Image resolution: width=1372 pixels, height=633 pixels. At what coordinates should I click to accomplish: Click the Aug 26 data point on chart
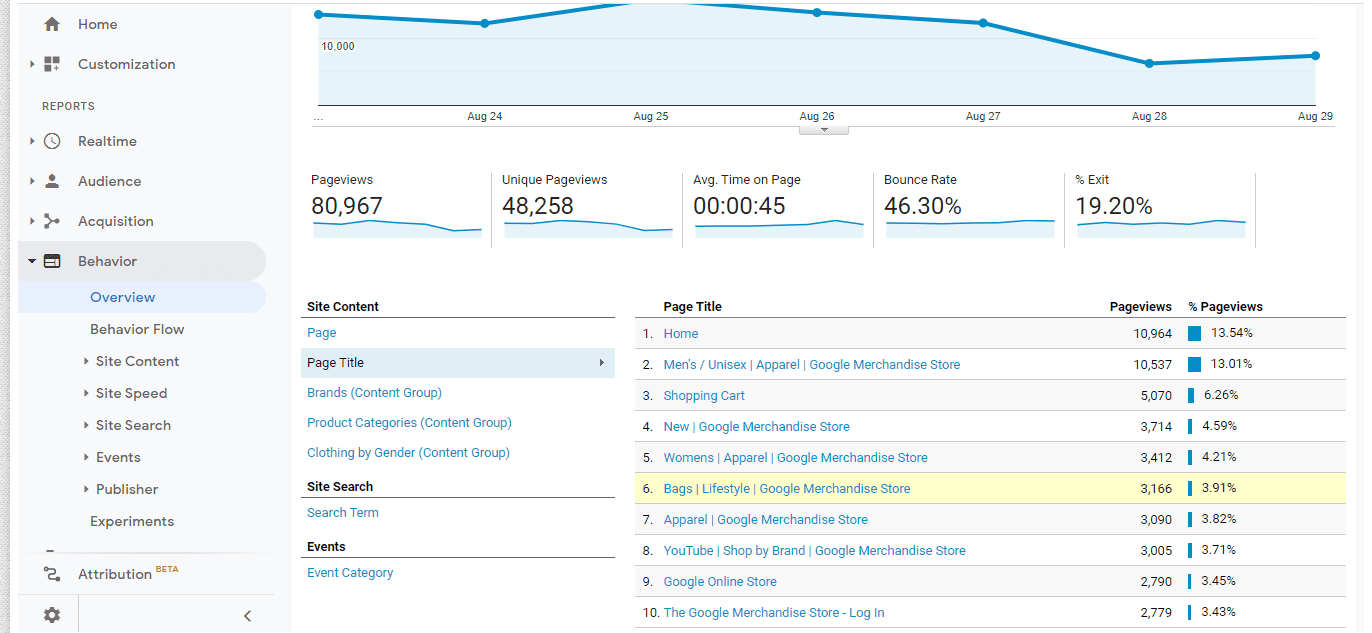[x=817, y=13]
